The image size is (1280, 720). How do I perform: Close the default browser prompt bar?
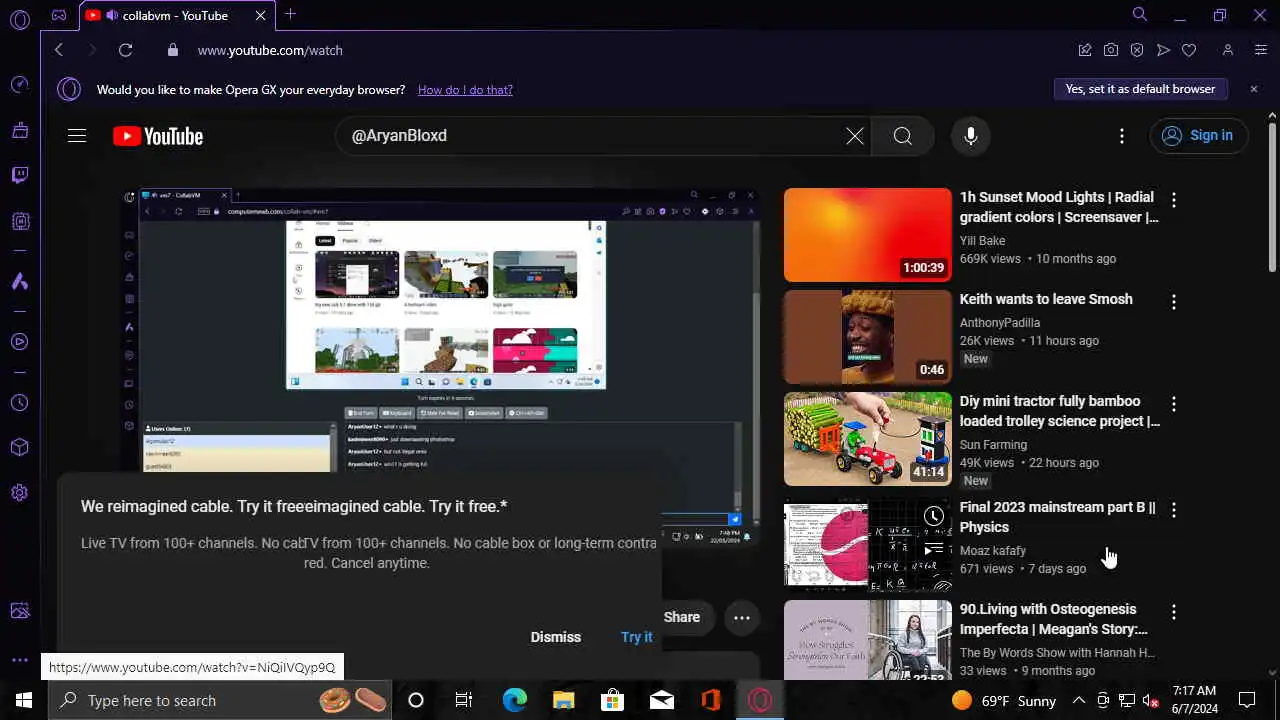[1254, 89]
